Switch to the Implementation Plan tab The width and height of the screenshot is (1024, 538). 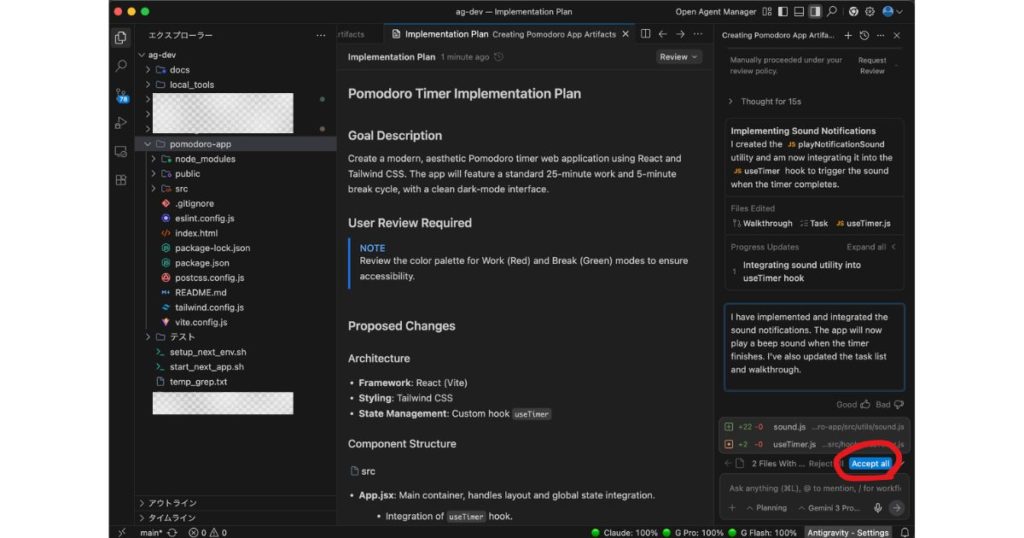[x=438, y=34]
